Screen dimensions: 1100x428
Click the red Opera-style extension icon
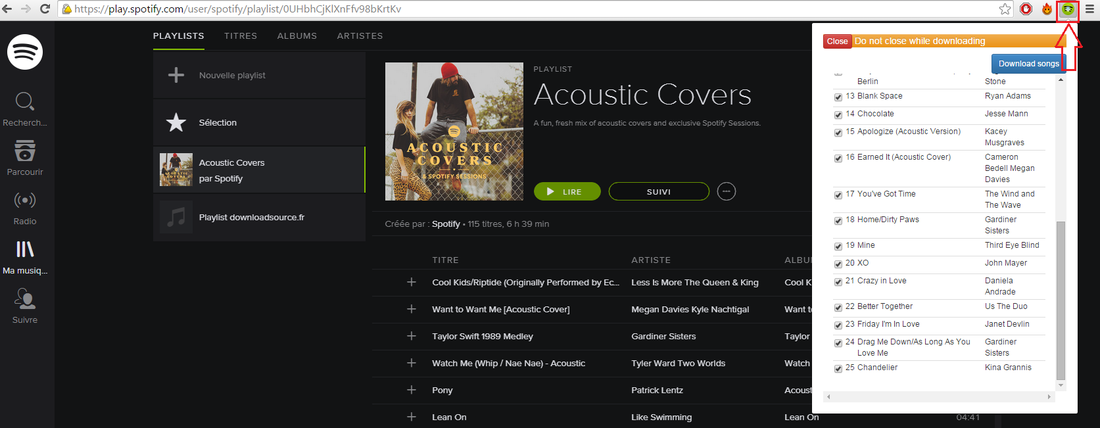[1026, 9]
